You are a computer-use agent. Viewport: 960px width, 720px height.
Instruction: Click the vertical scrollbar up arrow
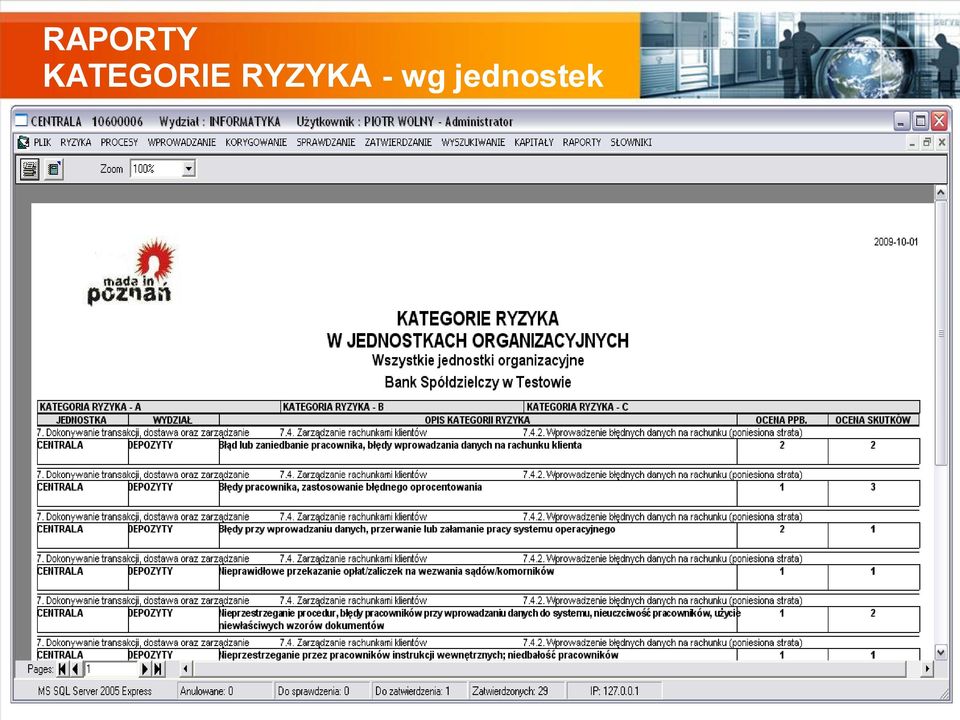tap(941, 193)
